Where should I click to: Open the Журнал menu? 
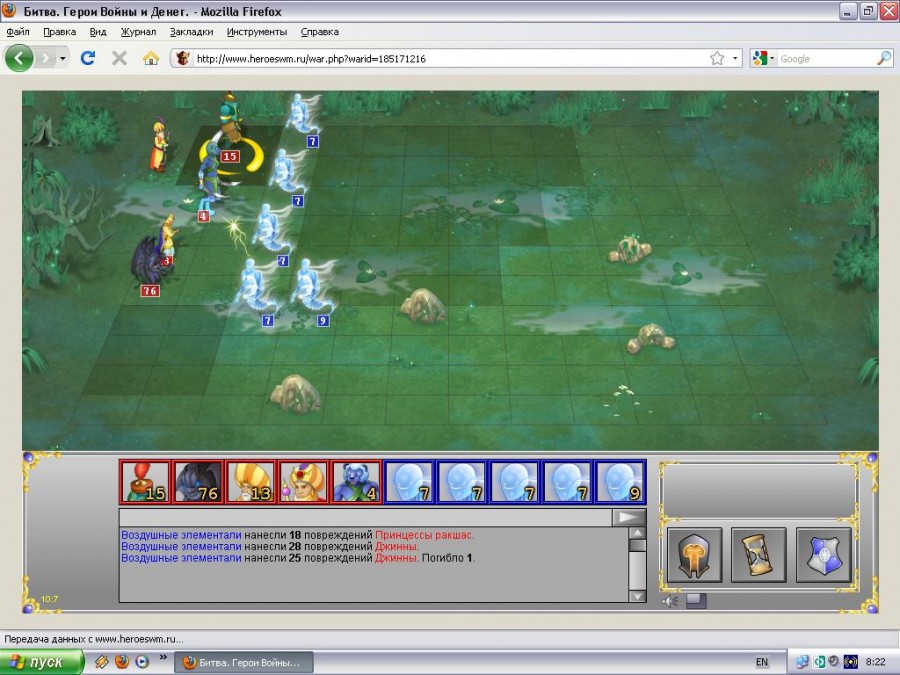click(138, 32)
